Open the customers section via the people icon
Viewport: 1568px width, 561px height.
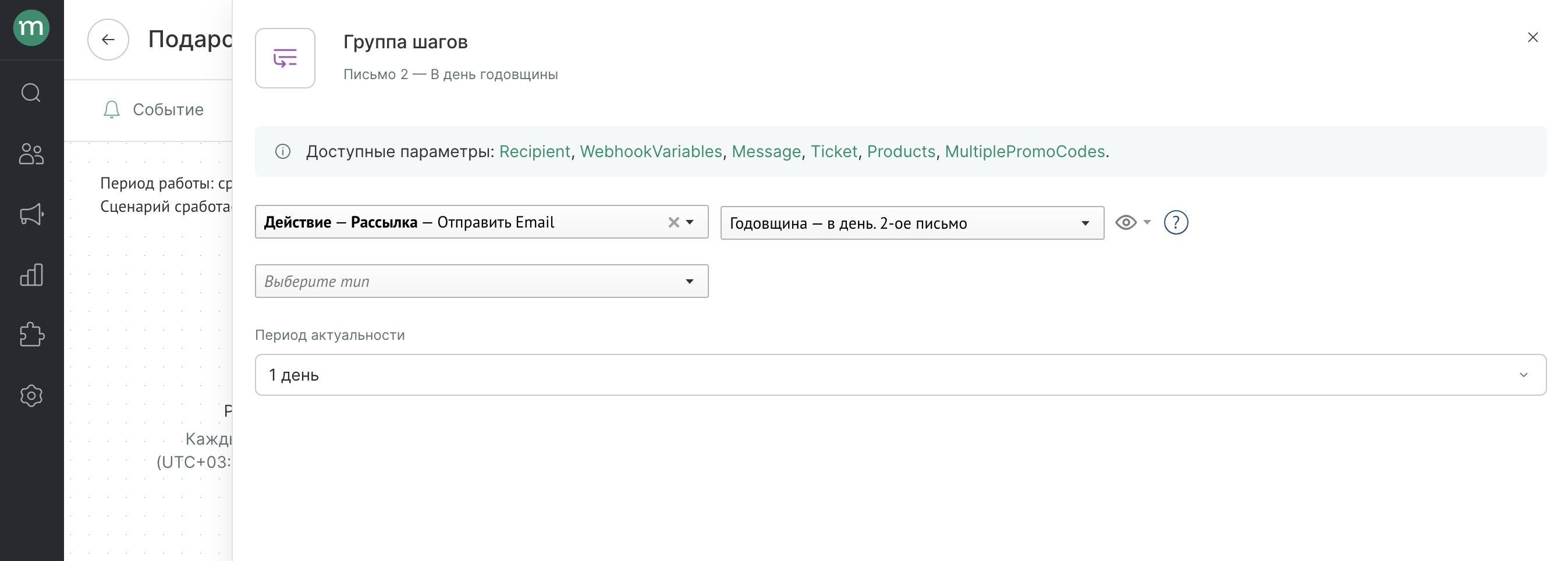point(31,154)
